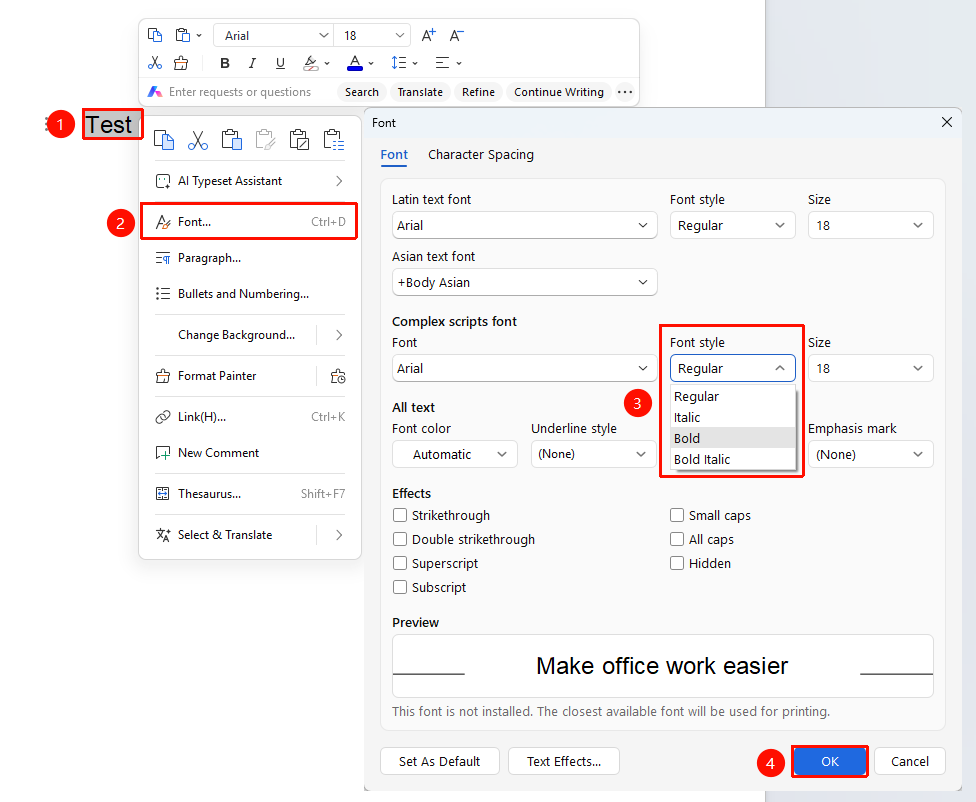Open the Latin text font dropdown
The height and width of the screenshot is (802, 976).
point(524,225)
